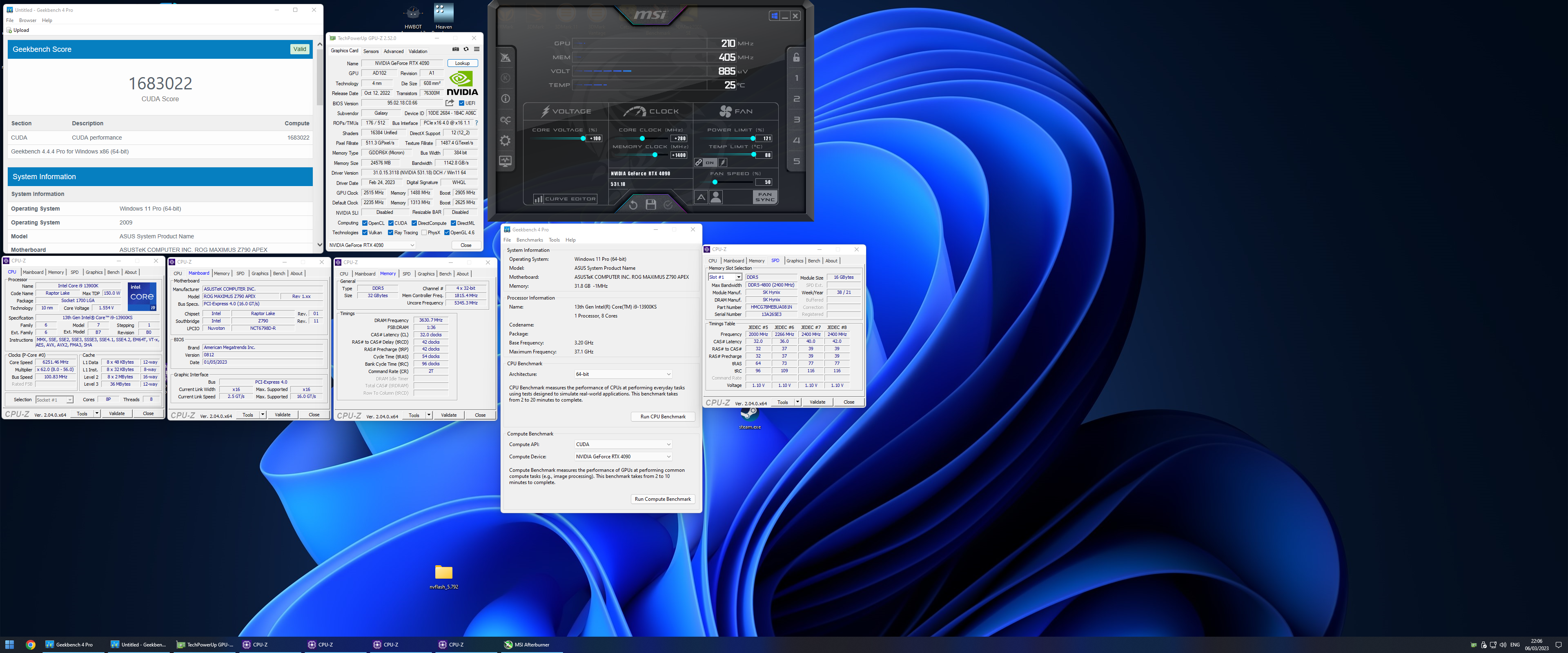Start OC Scanner icon in Afterburner
This screenshot has height=653, width=1568.
pyautogui.click(x=505, y=120)
